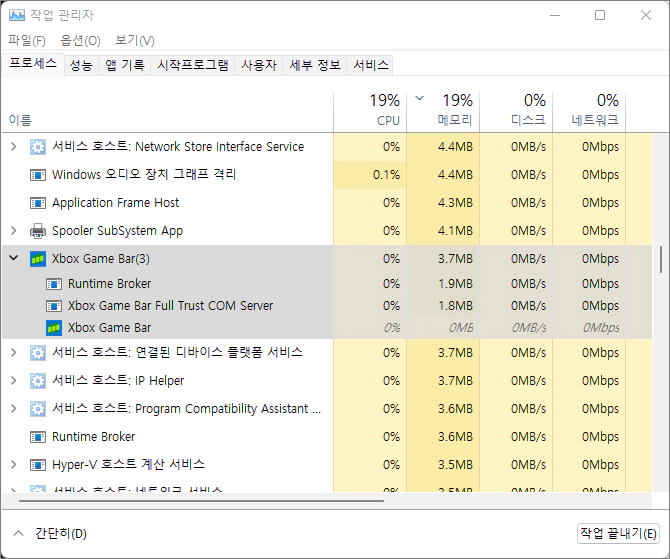The width and height of the screenshot is (670, 559).
Task: Click the IP Helper service host gear icon
Action: coord(38,381)
